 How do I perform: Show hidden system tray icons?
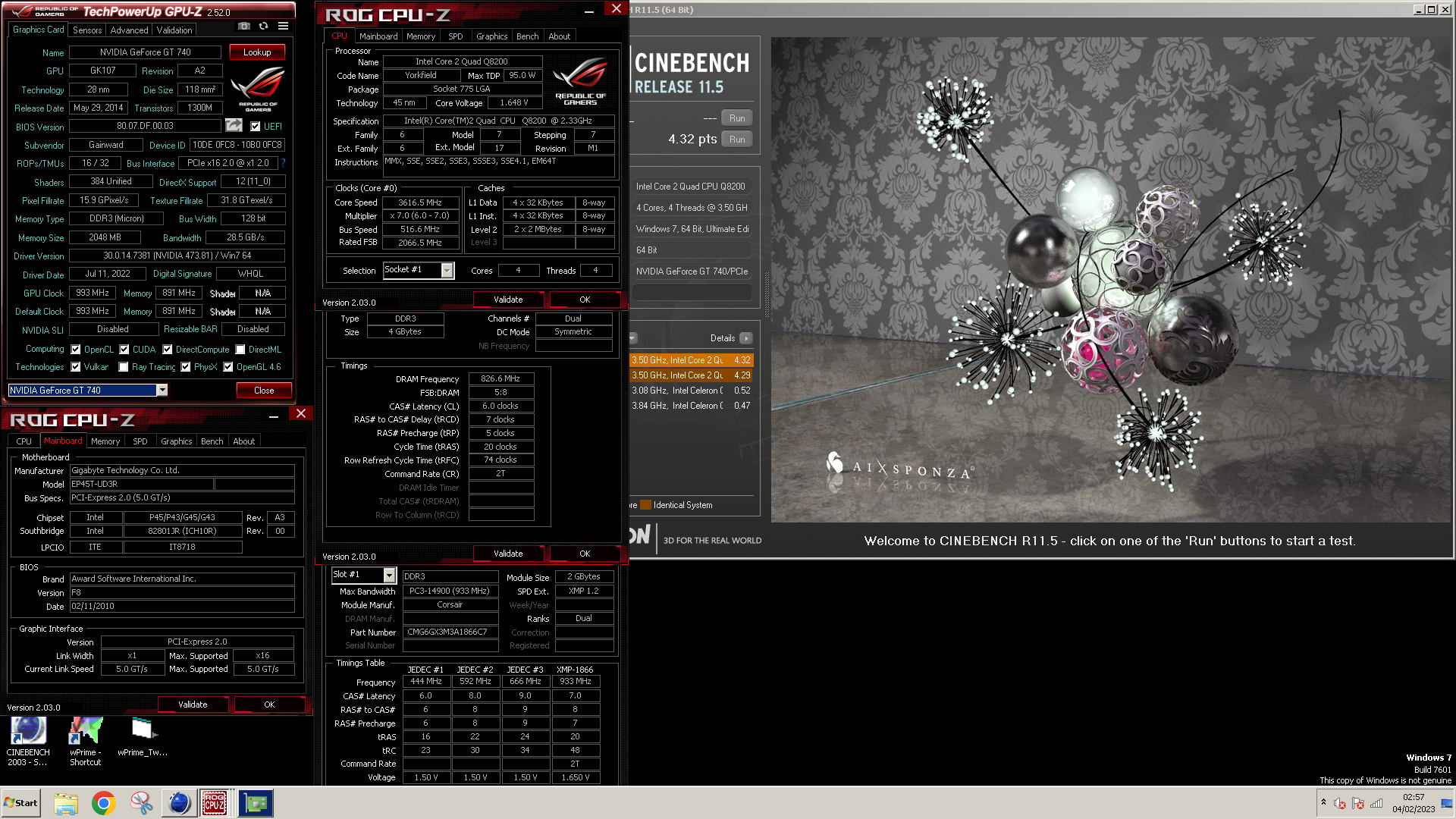(1323, 803)
